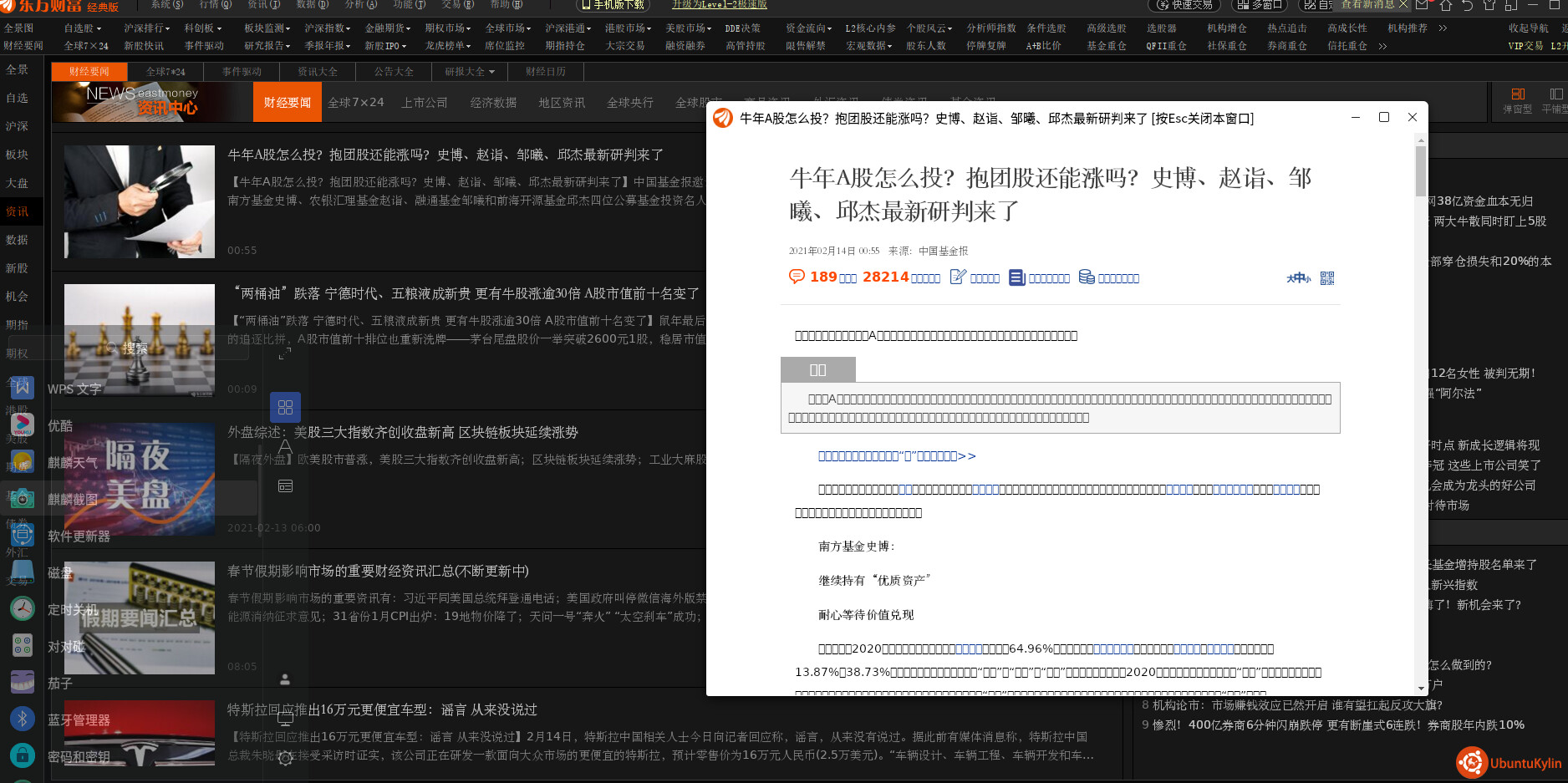Screen dimensions: 1568x783
Task: Open headline 外盘综述 美股三大指数 article
Action: [403, 433]
